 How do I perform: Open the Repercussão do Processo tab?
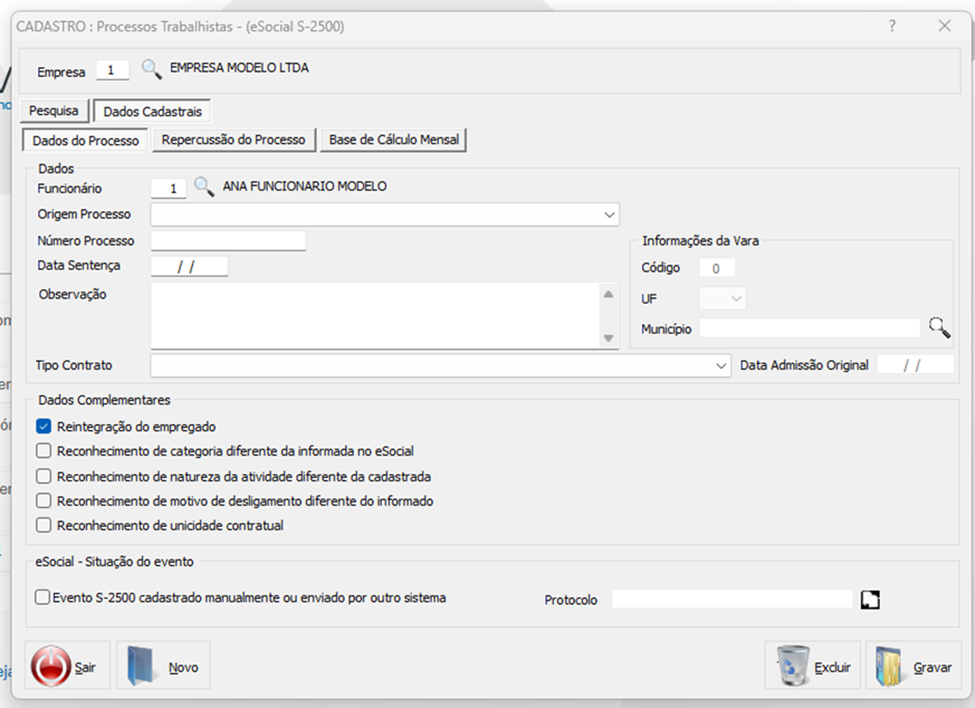click(x=233, y=140)
